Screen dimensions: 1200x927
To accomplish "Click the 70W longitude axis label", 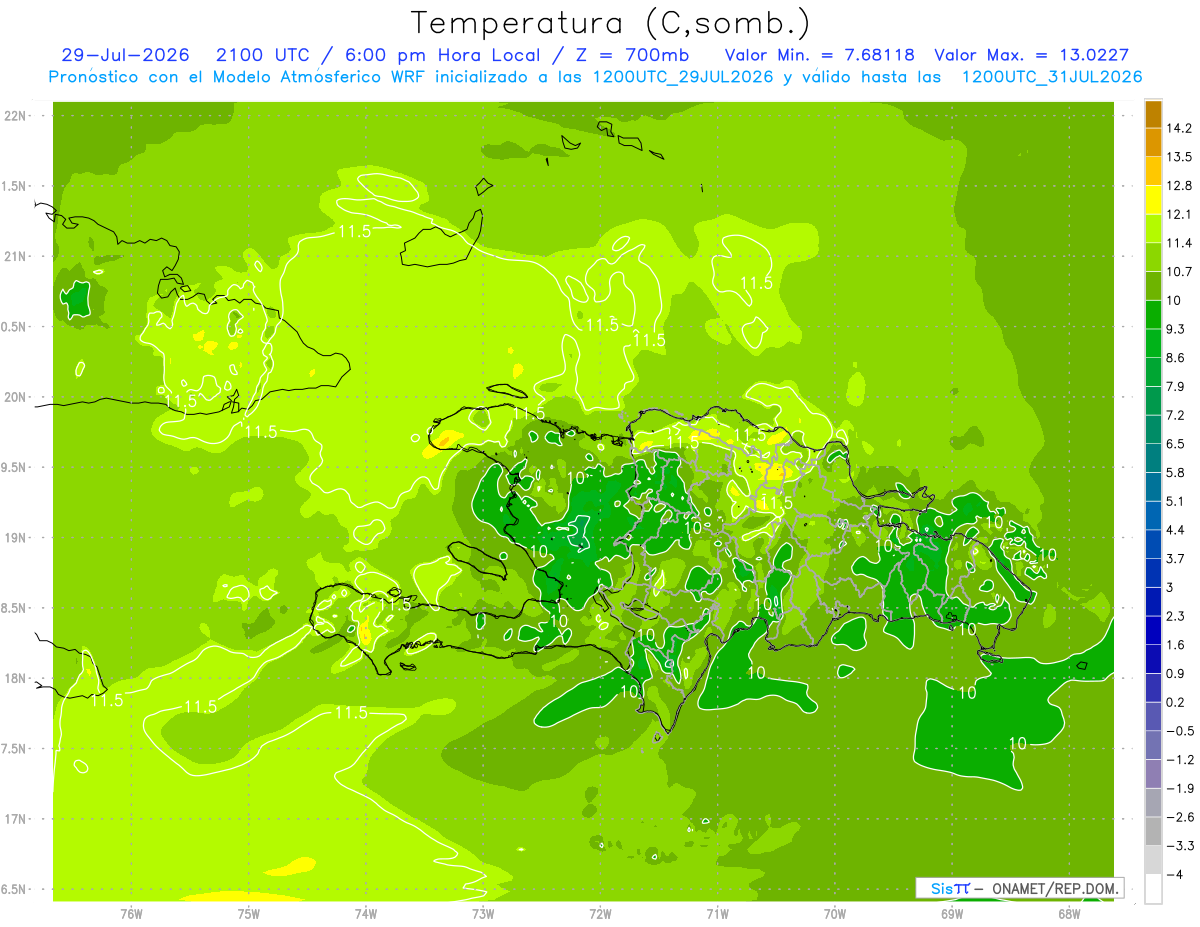I will coord(835,913).
